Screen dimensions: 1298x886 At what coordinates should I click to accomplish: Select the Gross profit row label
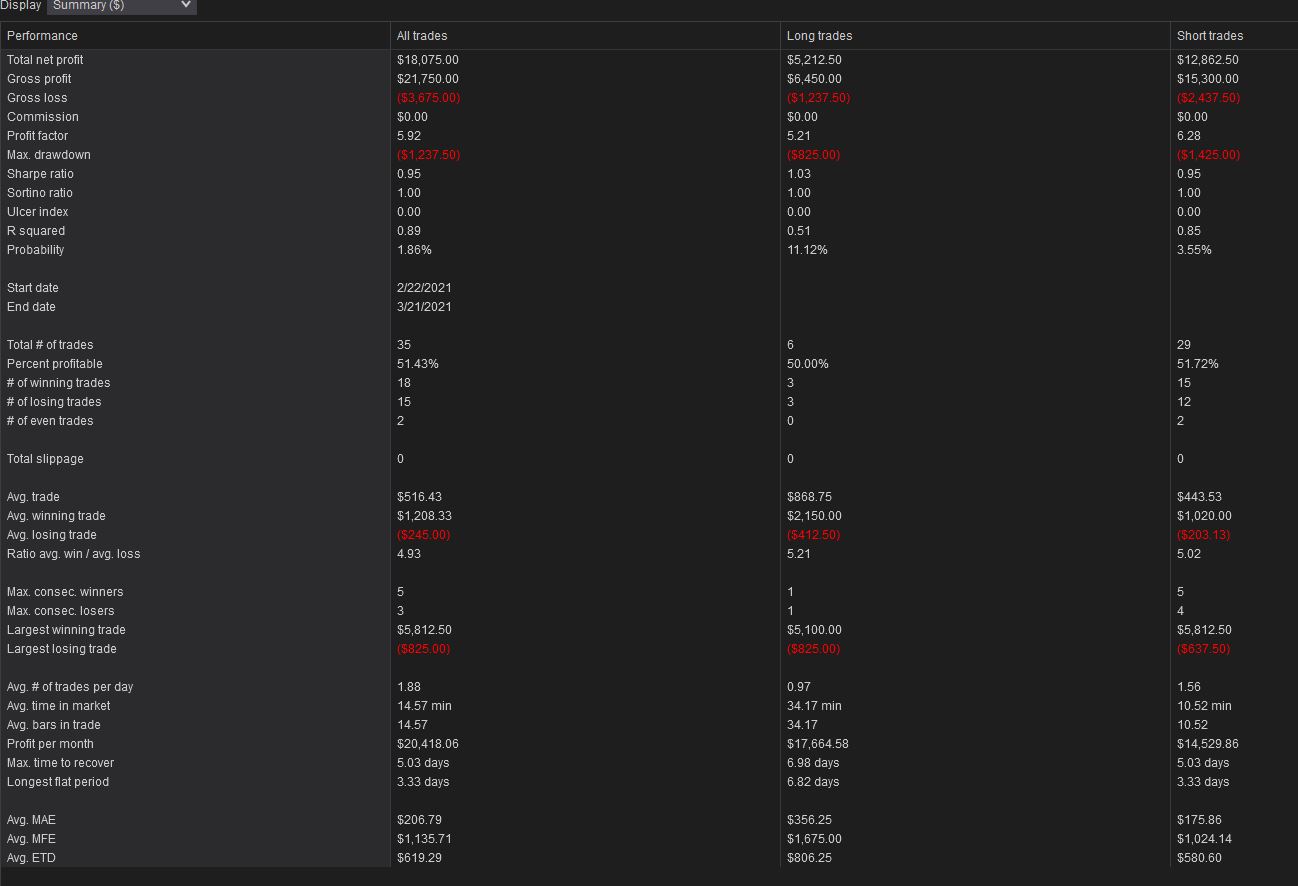(x=39, y=79)
